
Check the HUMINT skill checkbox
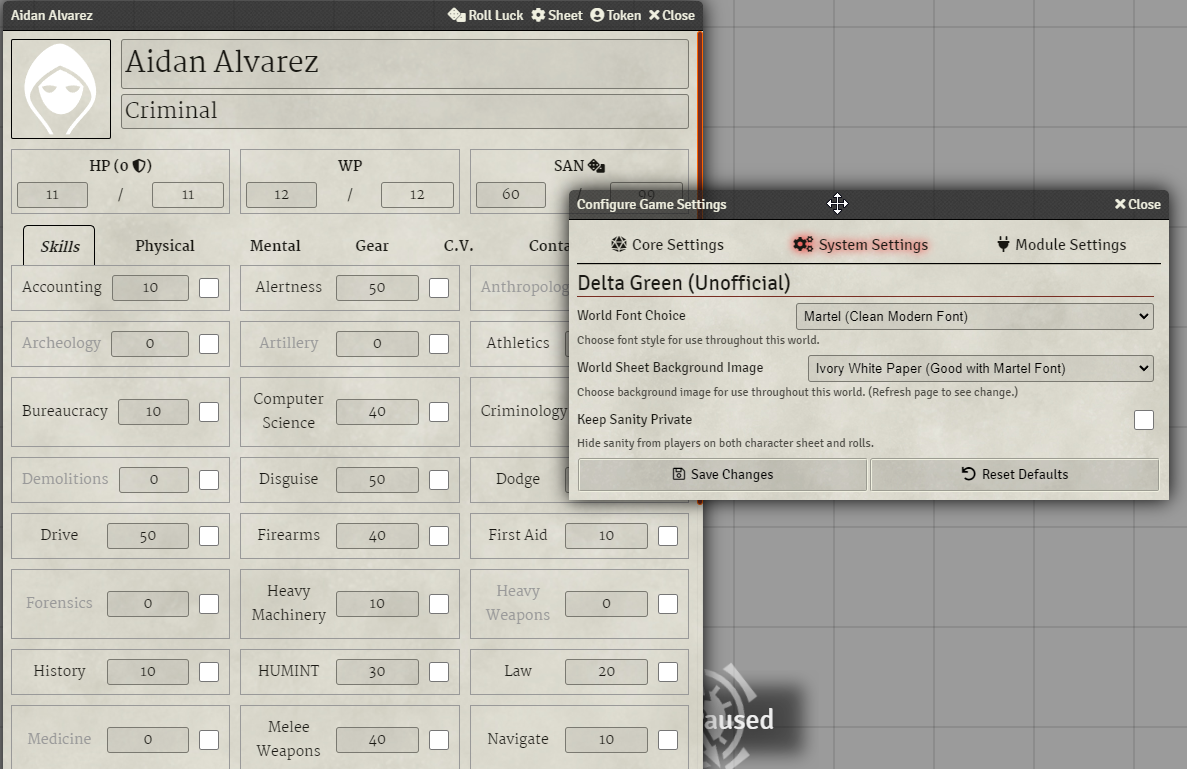(x=439, y=672)
